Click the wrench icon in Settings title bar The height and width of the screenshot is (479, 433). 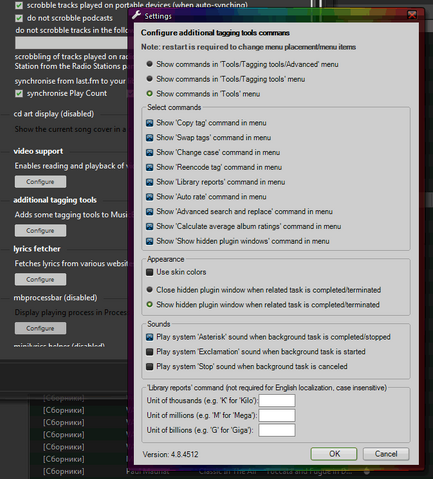click(136, 15)
